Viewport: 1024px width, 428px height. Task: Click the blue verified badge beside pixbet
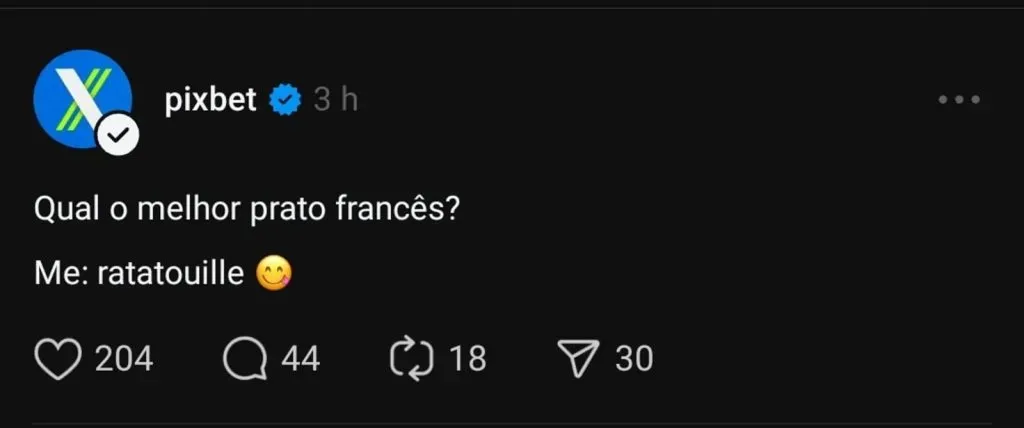click(x=286, y=100)
